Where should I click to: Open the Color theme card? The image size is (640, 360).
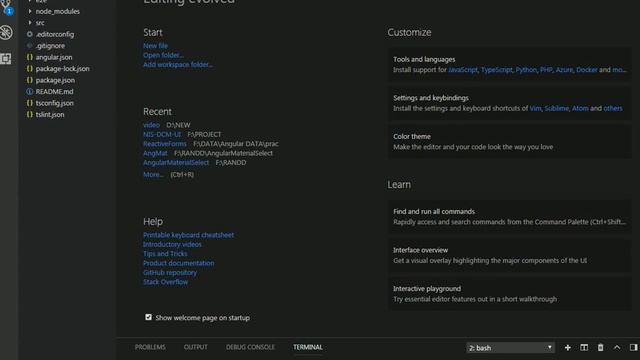[509, 142]
